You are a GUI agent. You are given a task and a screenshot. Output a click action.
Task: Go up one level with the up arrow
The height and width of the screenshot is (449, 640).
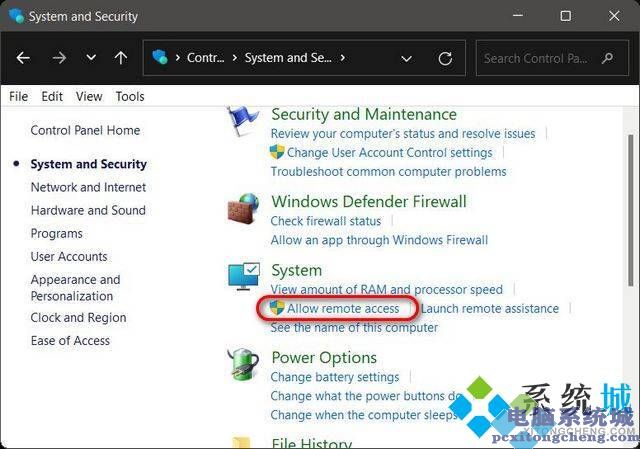click(x=121, y=58)
